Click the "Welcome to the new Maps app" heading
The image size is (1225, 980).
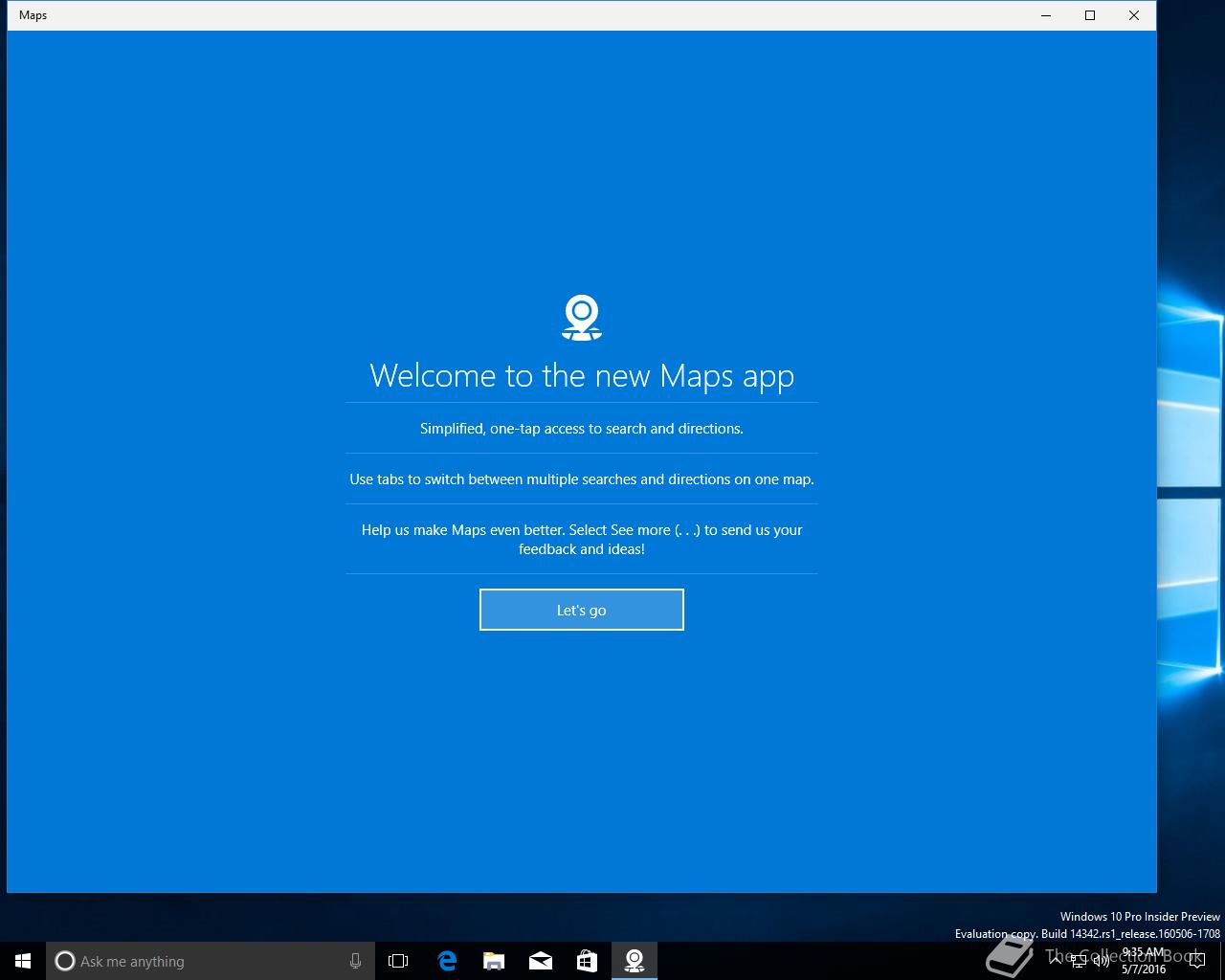coord(582,375)
